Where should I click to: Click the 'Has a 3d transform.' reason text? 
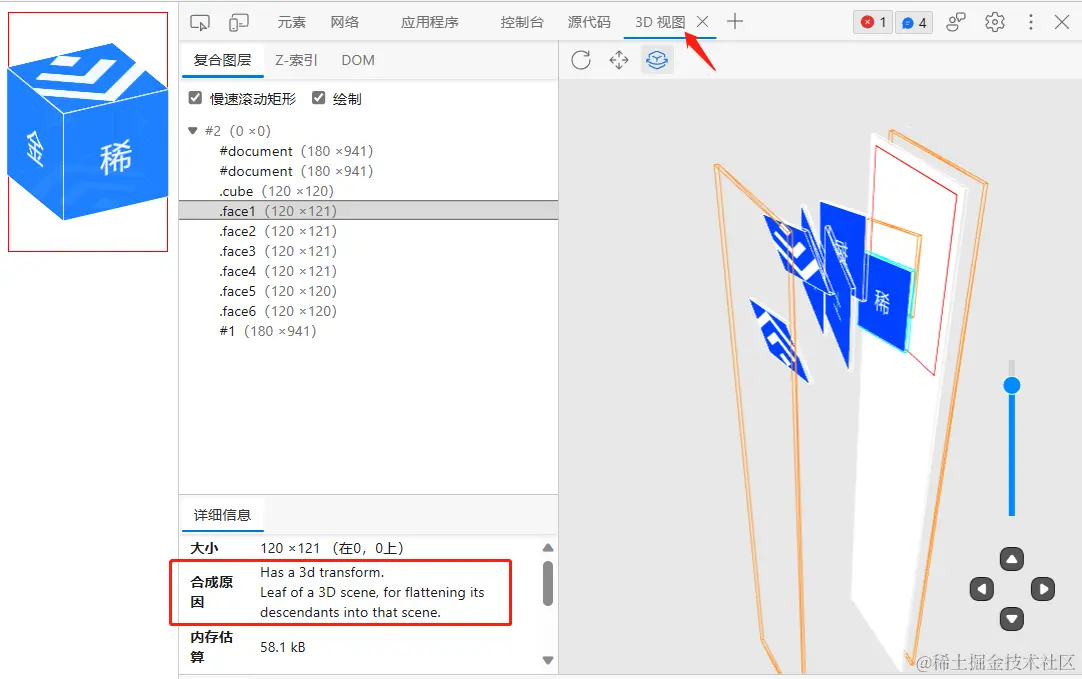coord(322,572)
